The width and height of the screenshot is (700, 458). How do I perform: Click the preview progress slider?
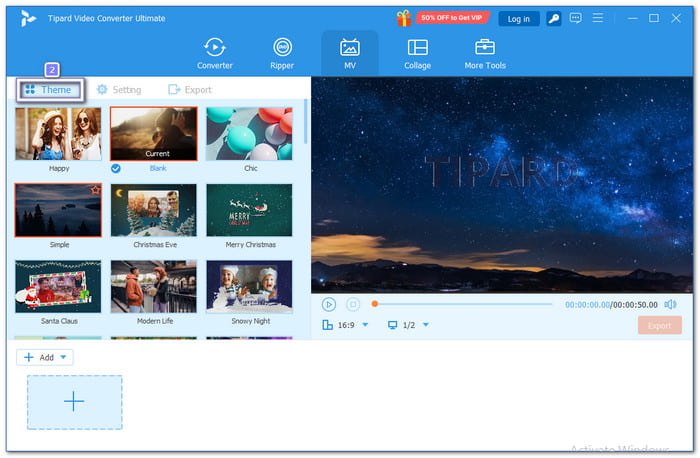[462, 304]
